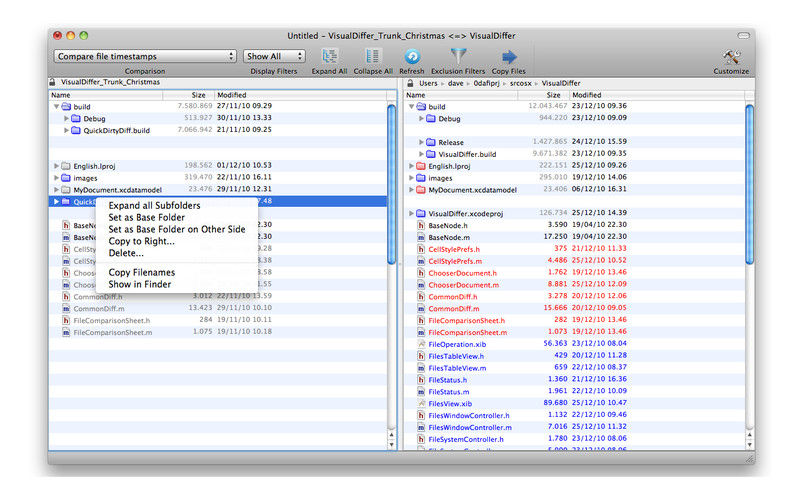
Task: Click the Release folder icon
Action: [x=431, y=142]
